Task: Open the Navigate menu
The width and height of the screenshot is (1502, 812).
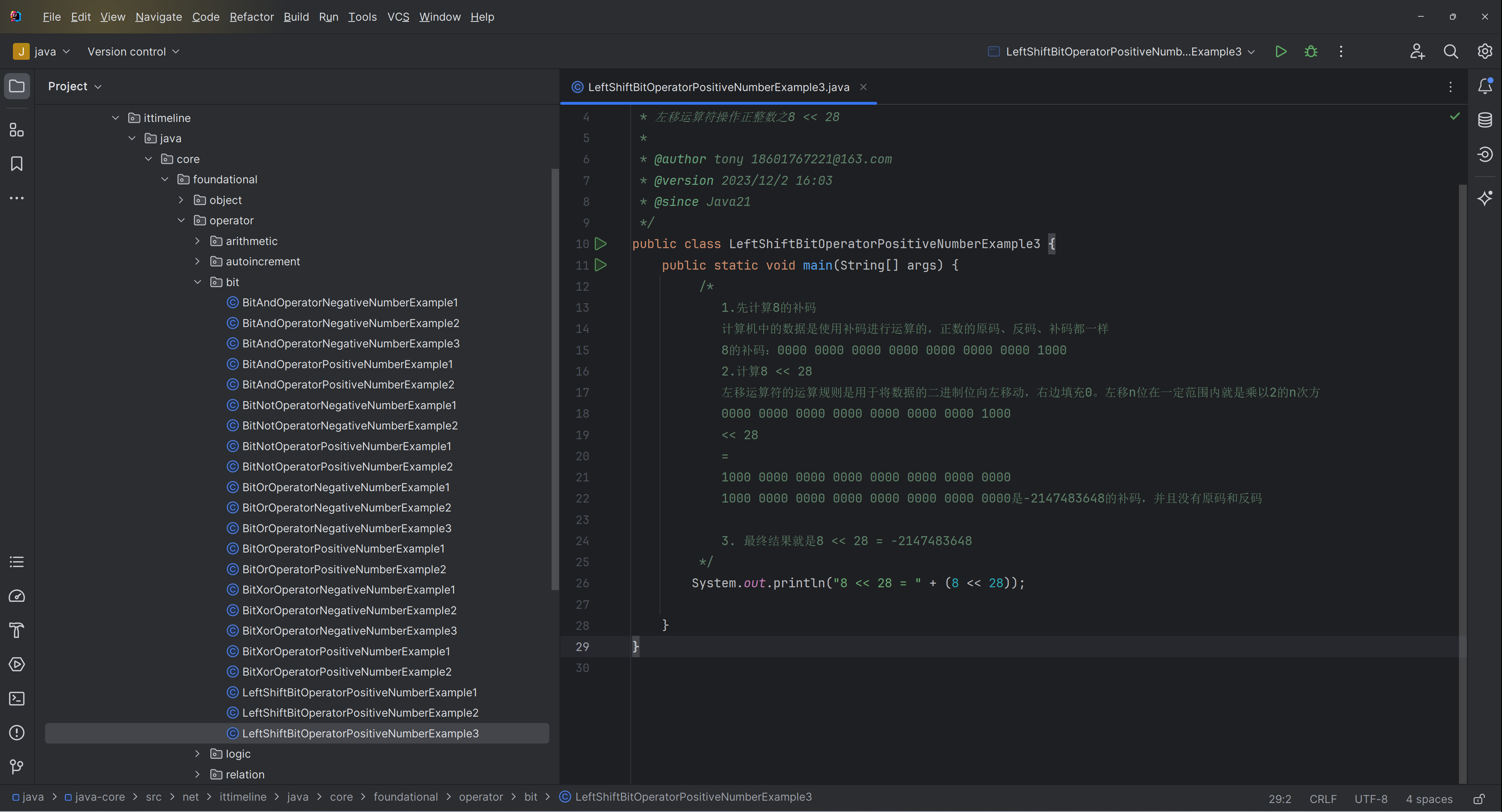Action: [159, 17]
